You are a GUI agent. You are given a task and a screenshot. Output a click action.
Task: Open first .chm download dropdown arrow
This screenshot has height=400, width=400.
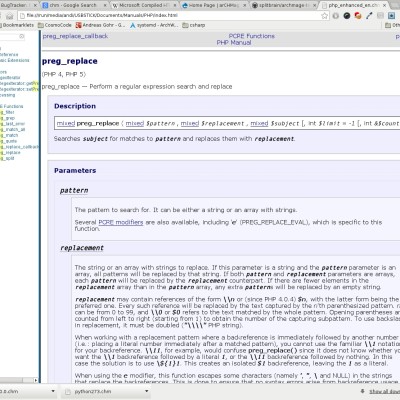pos(53,391)
